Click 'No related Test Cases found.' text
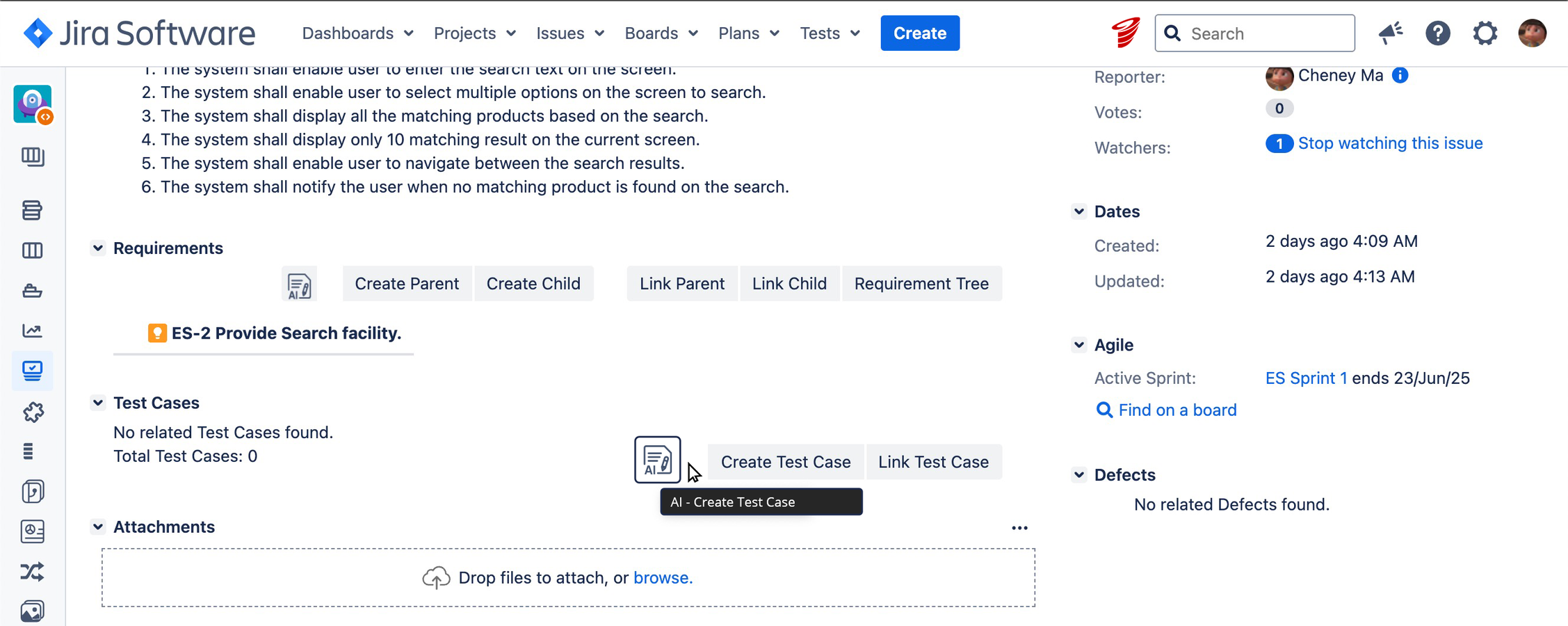 click(x=223, y=433)
